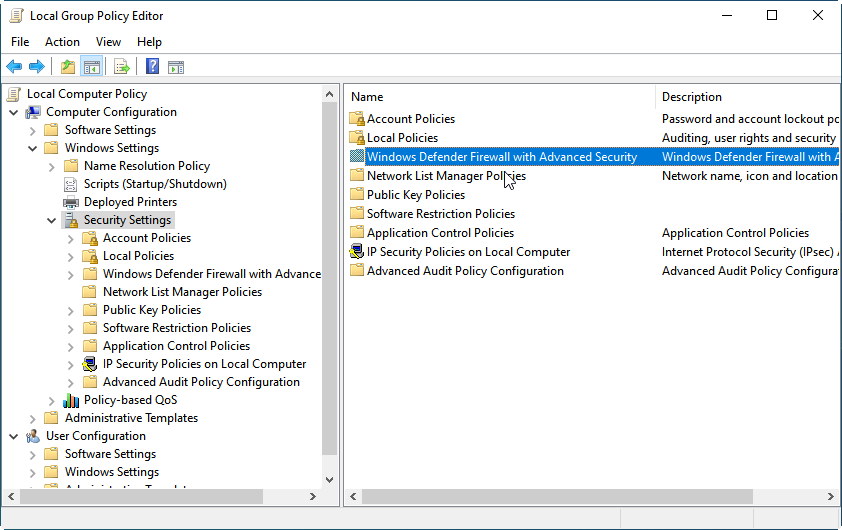This screenshot has width=842, height=530.
Task: Open Help via blue question mark icon
Action: pyautogui.click(x=152, y=67)
